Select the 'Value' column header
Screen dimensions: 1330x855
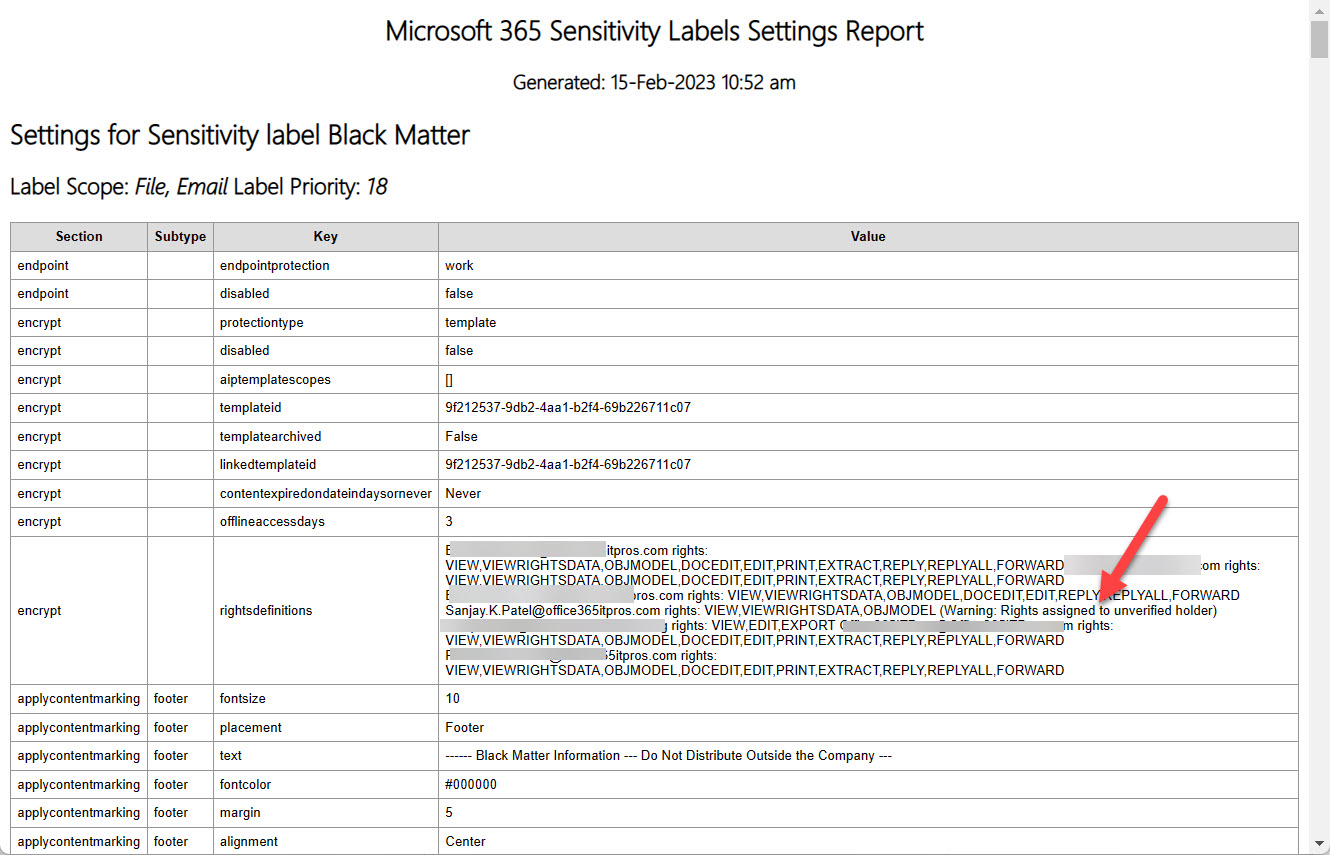868,236
